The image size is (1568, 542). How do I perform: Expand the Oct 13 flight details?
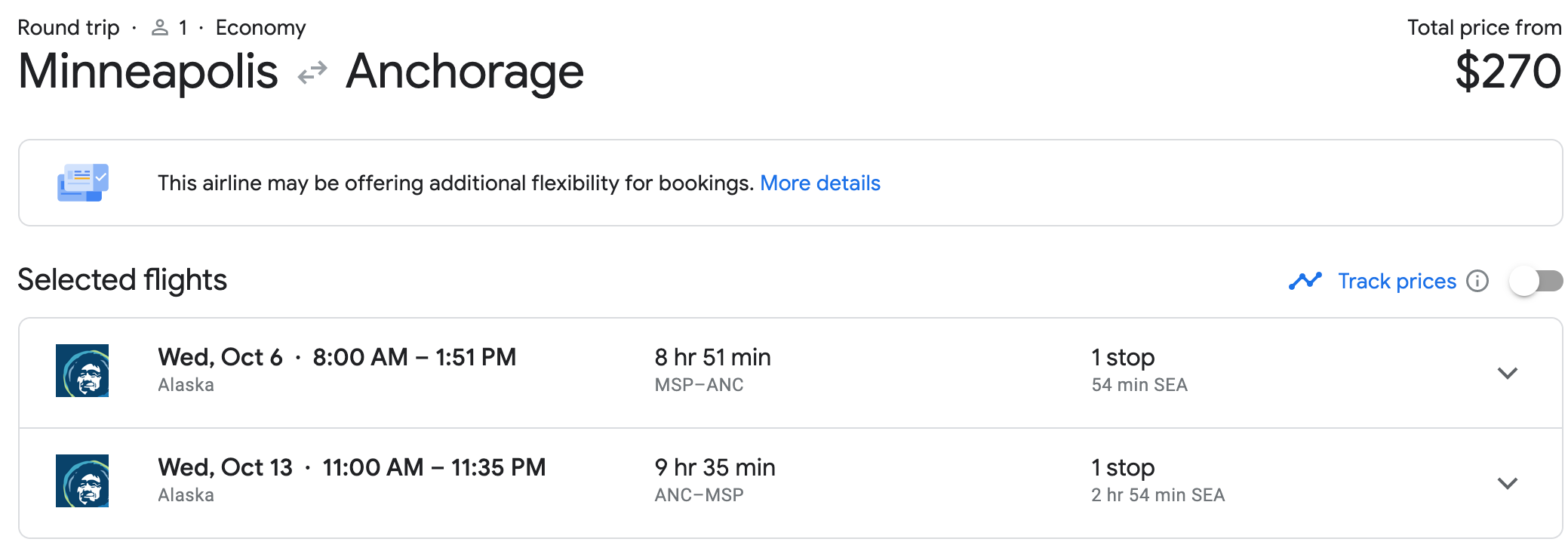1507,483
